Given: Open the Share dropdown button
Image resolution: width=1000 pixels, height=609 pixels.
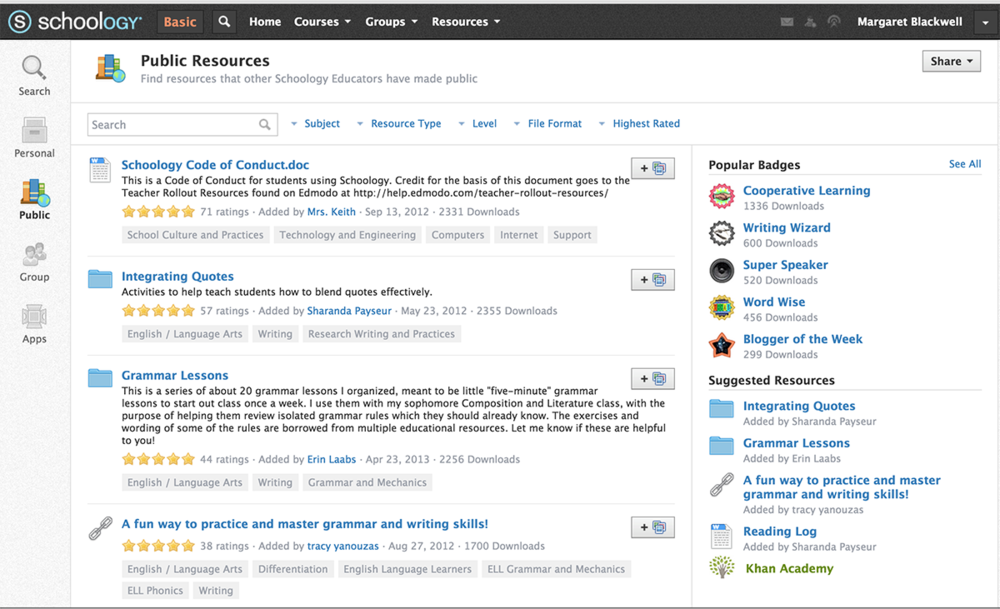Looking at the screenshot, I should (x=951, y=61).
